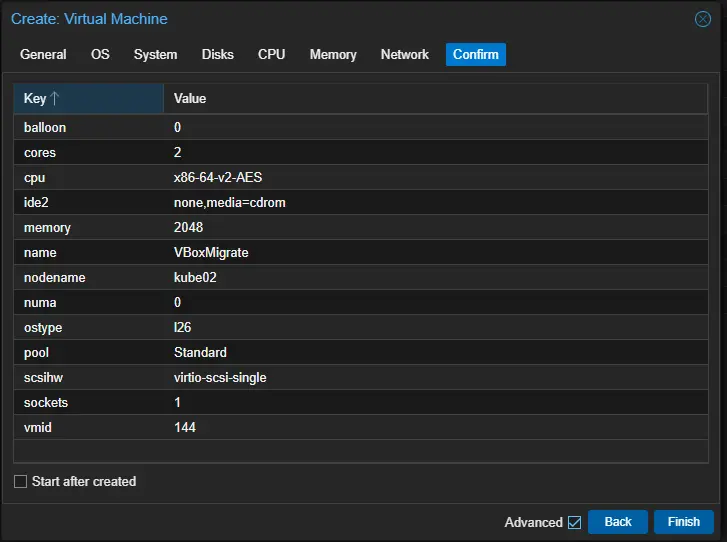Close the Create Virtual Machine dialog

703,19
